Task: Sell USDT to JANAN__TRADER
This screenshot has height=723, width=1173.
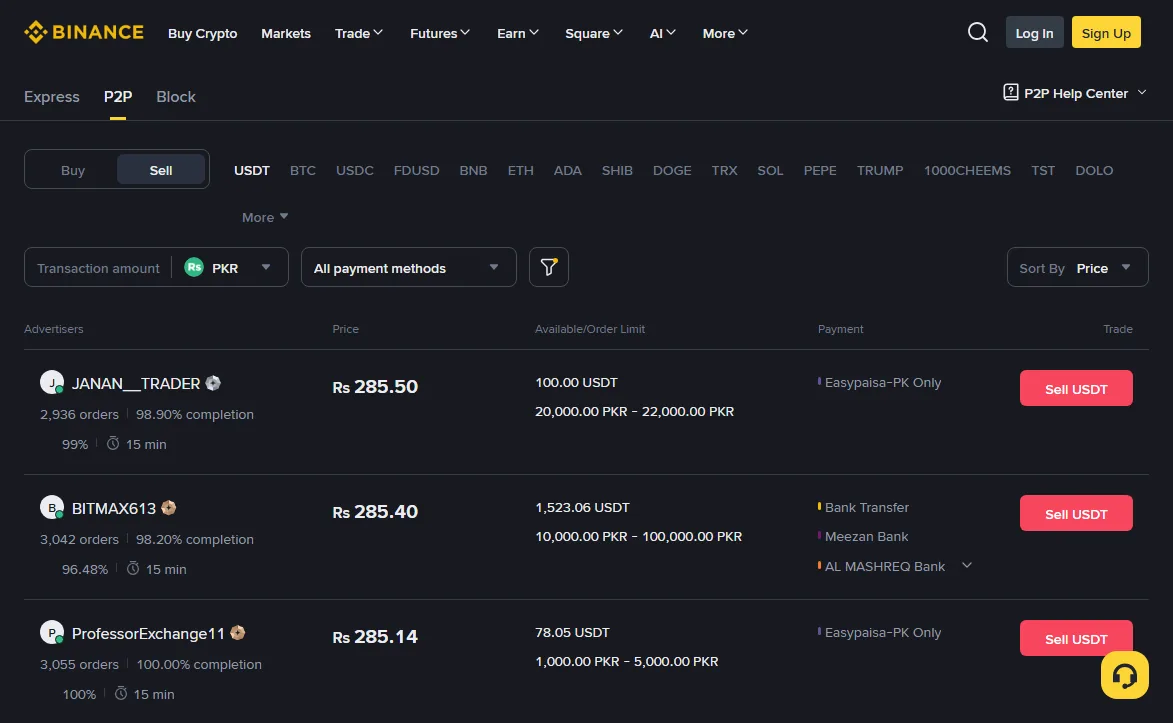Action: click(x=1076, y=388)
